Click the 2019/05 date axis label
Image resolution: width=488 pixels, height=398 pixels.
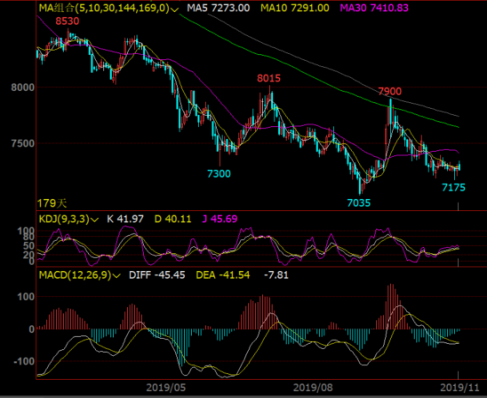click(x=166, y=387)
